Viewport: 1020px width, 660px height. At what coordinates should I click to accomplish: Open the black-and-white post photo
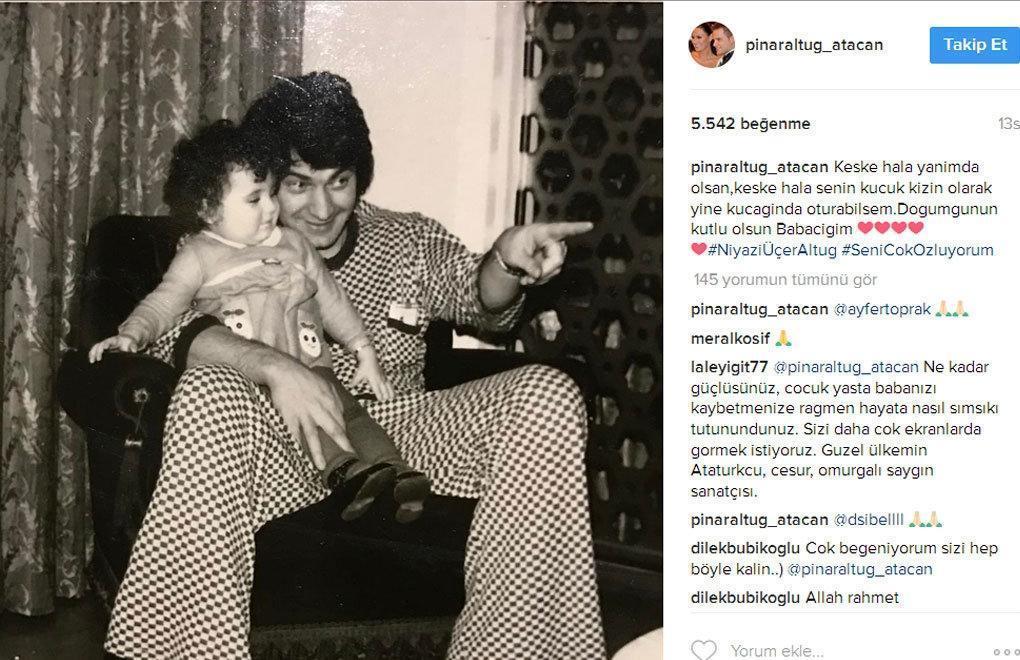point(332,330)
